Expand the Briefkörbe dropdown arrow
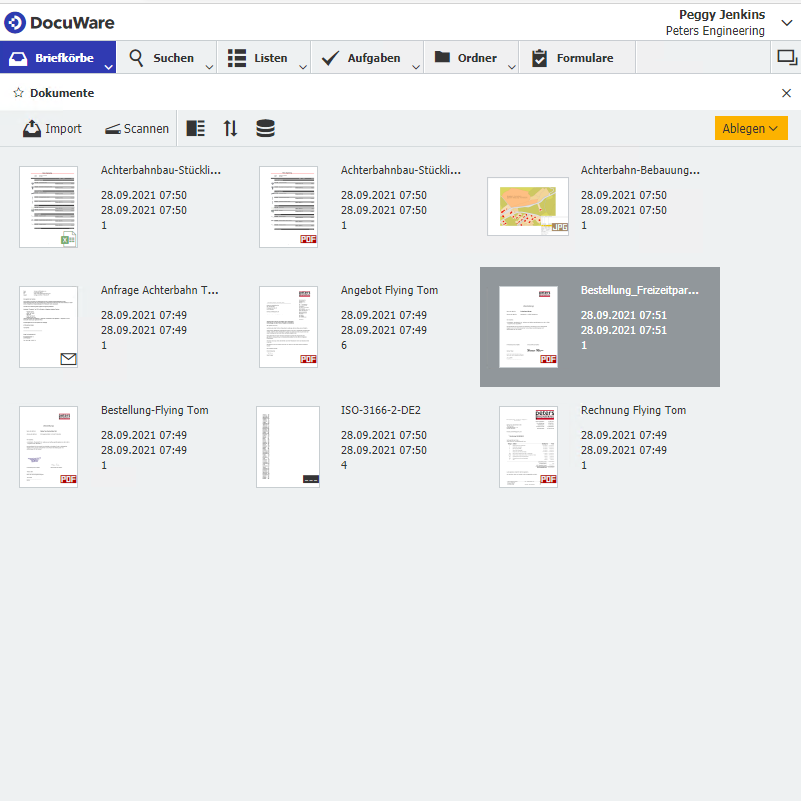 click(x=108, y=67)
